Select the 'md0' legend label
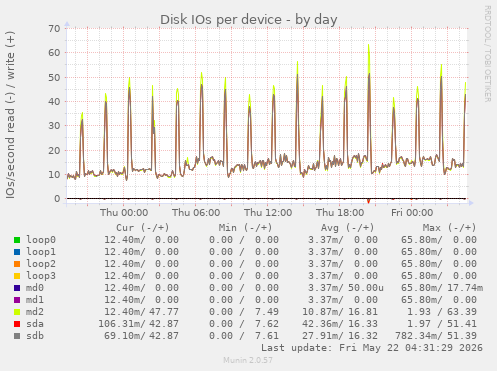The image size is (497, 371). pos(35,288)
